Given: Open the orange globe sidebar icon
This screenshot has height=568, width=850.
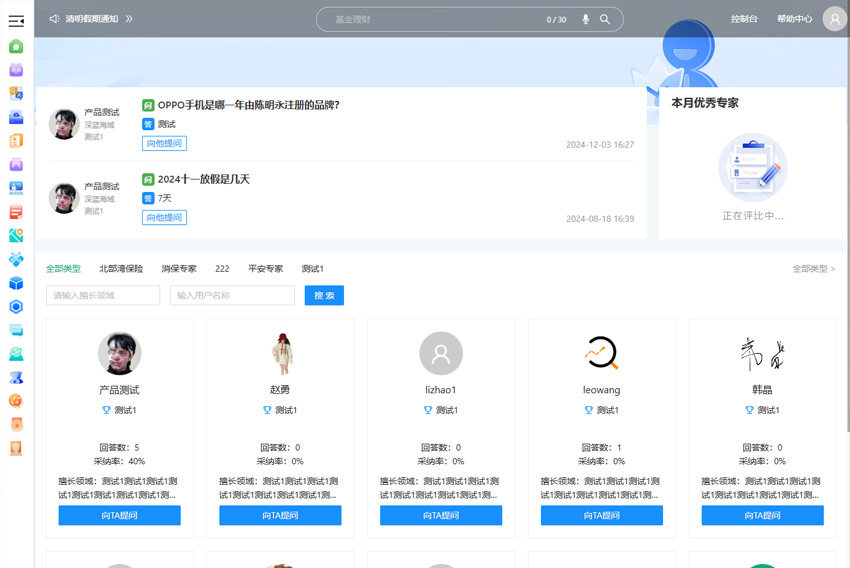Looking at the screenshot, I should tap(16, 401).
